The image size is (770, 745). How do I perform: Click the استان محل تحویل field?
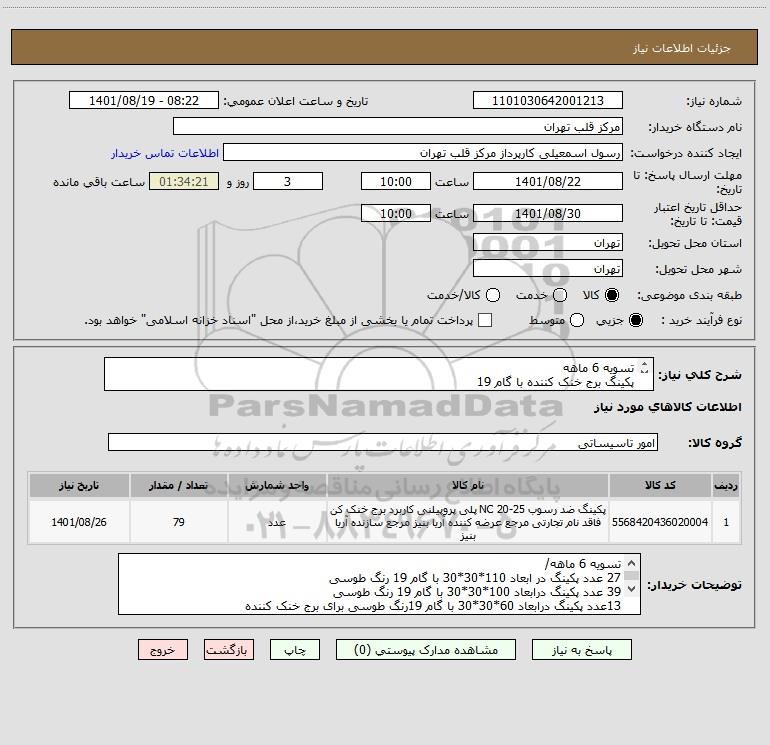[x=548, y=242]
